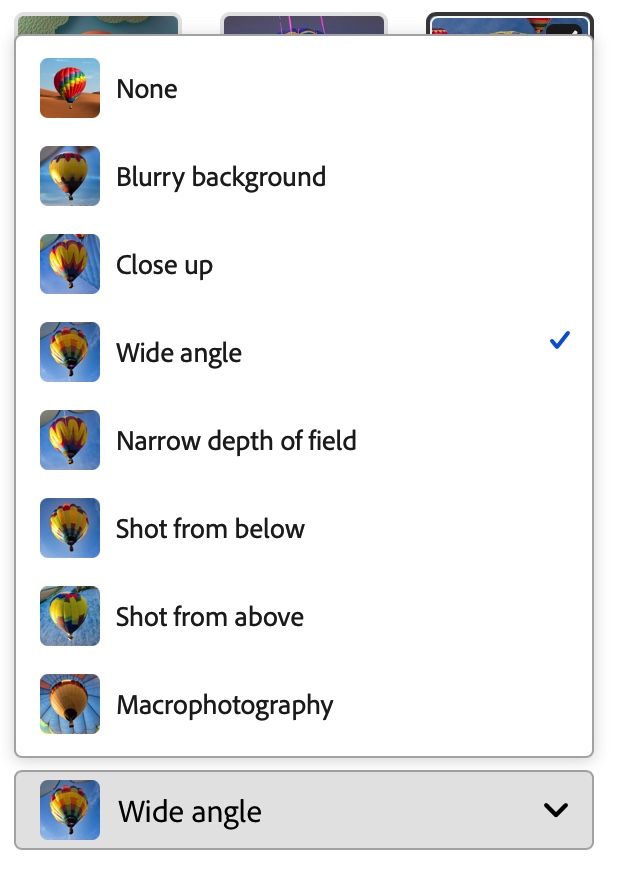Screen dimensions: 624x882
Task: Click the Blurry background balloon icon
Action: coord(70,176)
